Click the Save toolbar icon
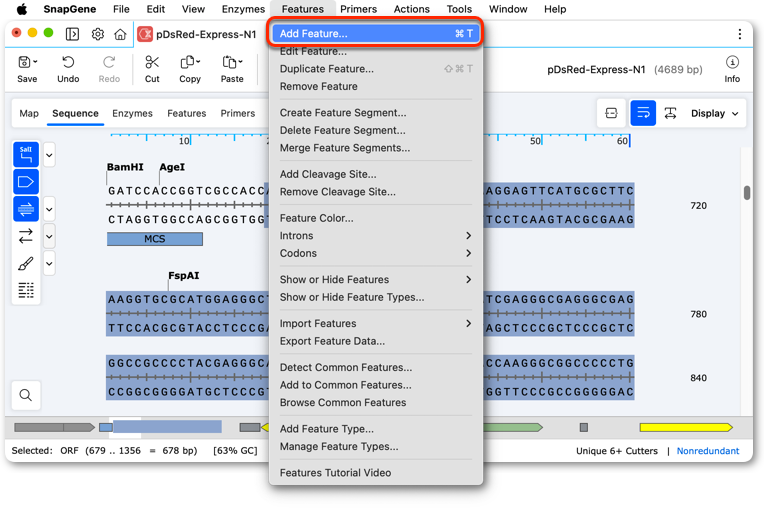The image size is (764, 518). click(x=24, y=62)
